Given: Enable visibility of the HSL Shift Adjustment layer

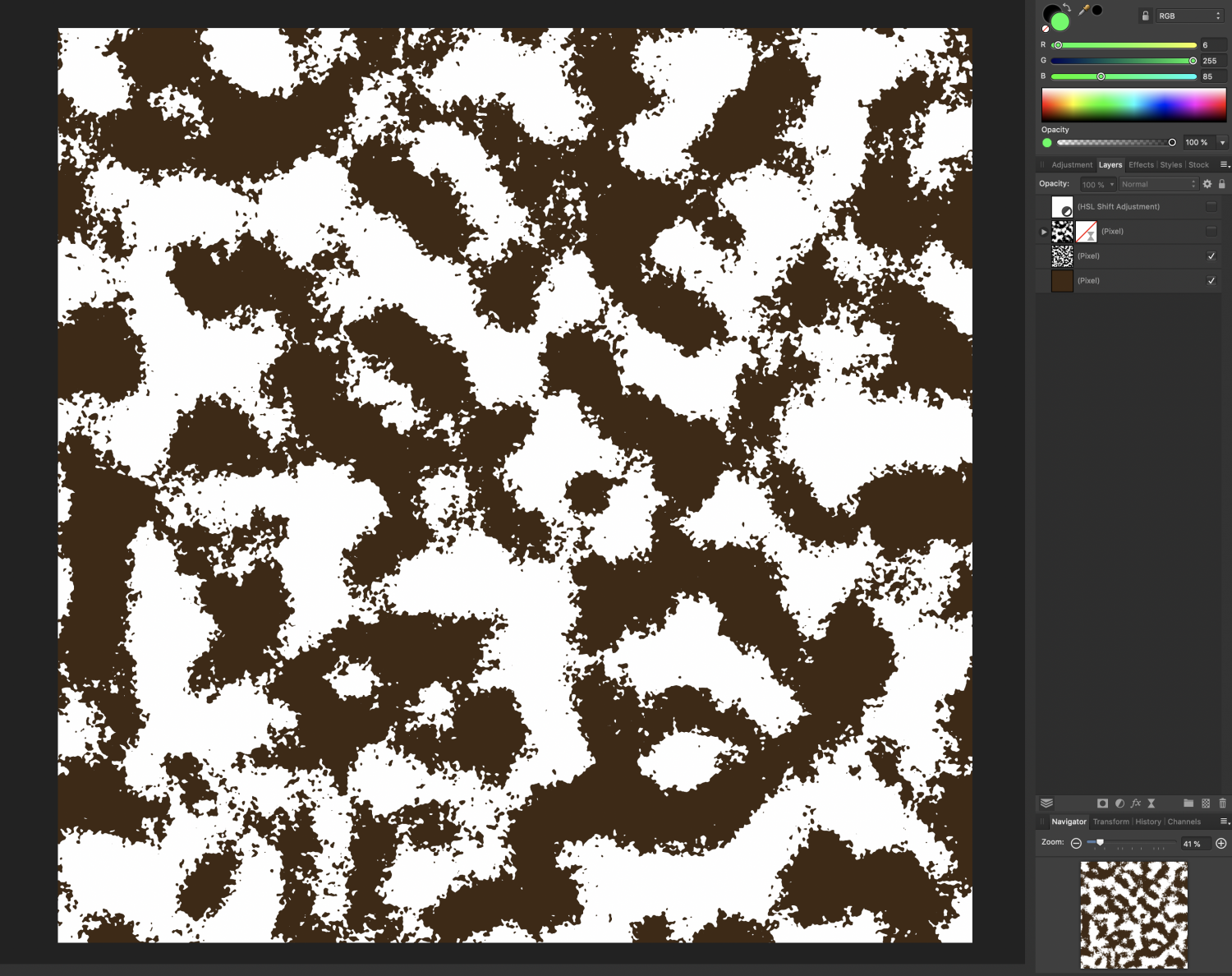Looking at the screenshot, I should 1211,206.
